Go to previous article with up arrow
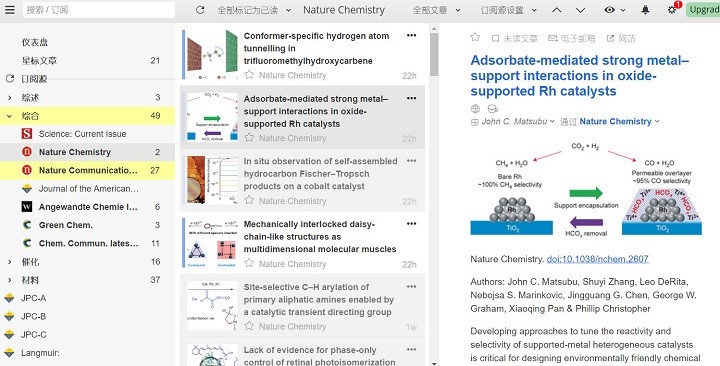720x366 pixels. click(x=557, y=10)
